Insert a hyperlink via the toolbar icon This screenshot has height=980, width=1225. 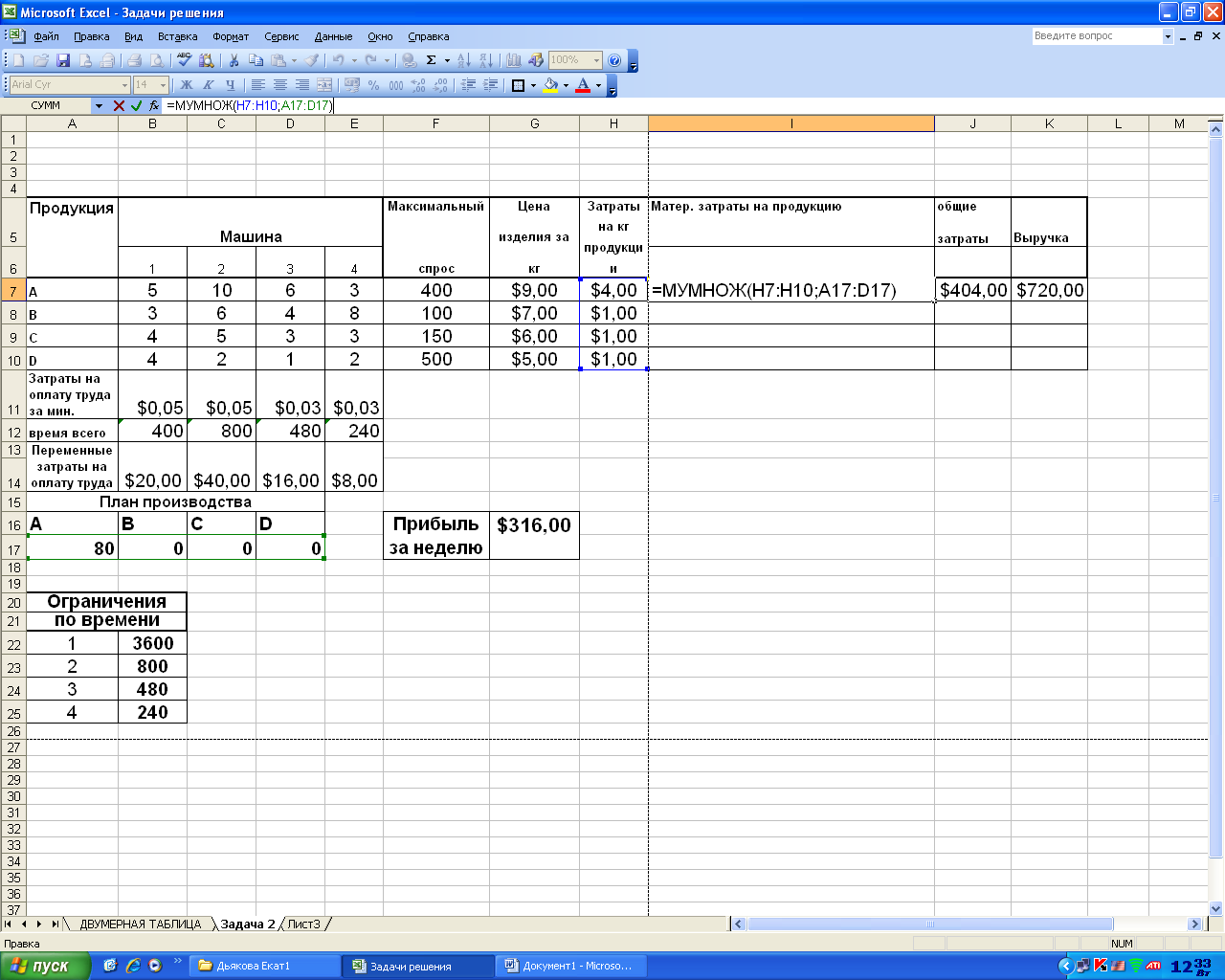409,60
